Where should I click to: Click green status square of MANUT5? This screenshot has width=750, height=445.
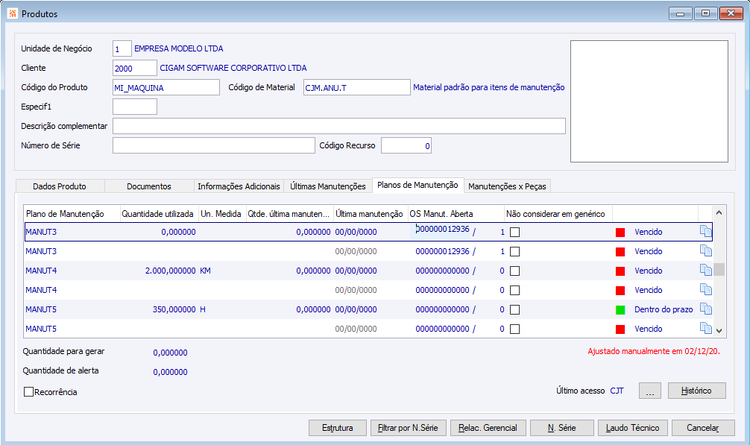pyautogui.click(x=620, y=310)
